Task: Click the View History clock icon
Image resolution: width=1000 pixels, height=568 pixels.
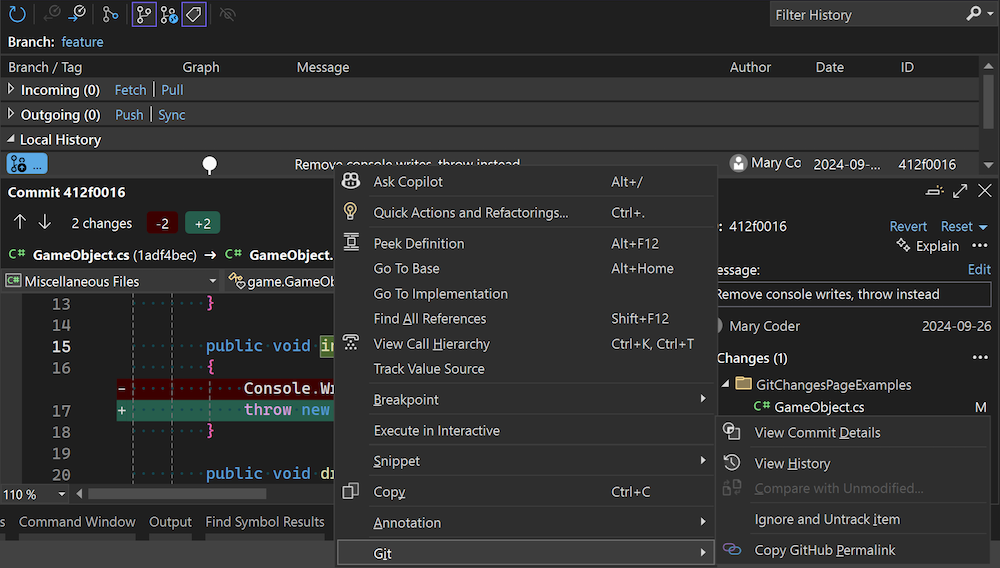Action: click(732, 463)
